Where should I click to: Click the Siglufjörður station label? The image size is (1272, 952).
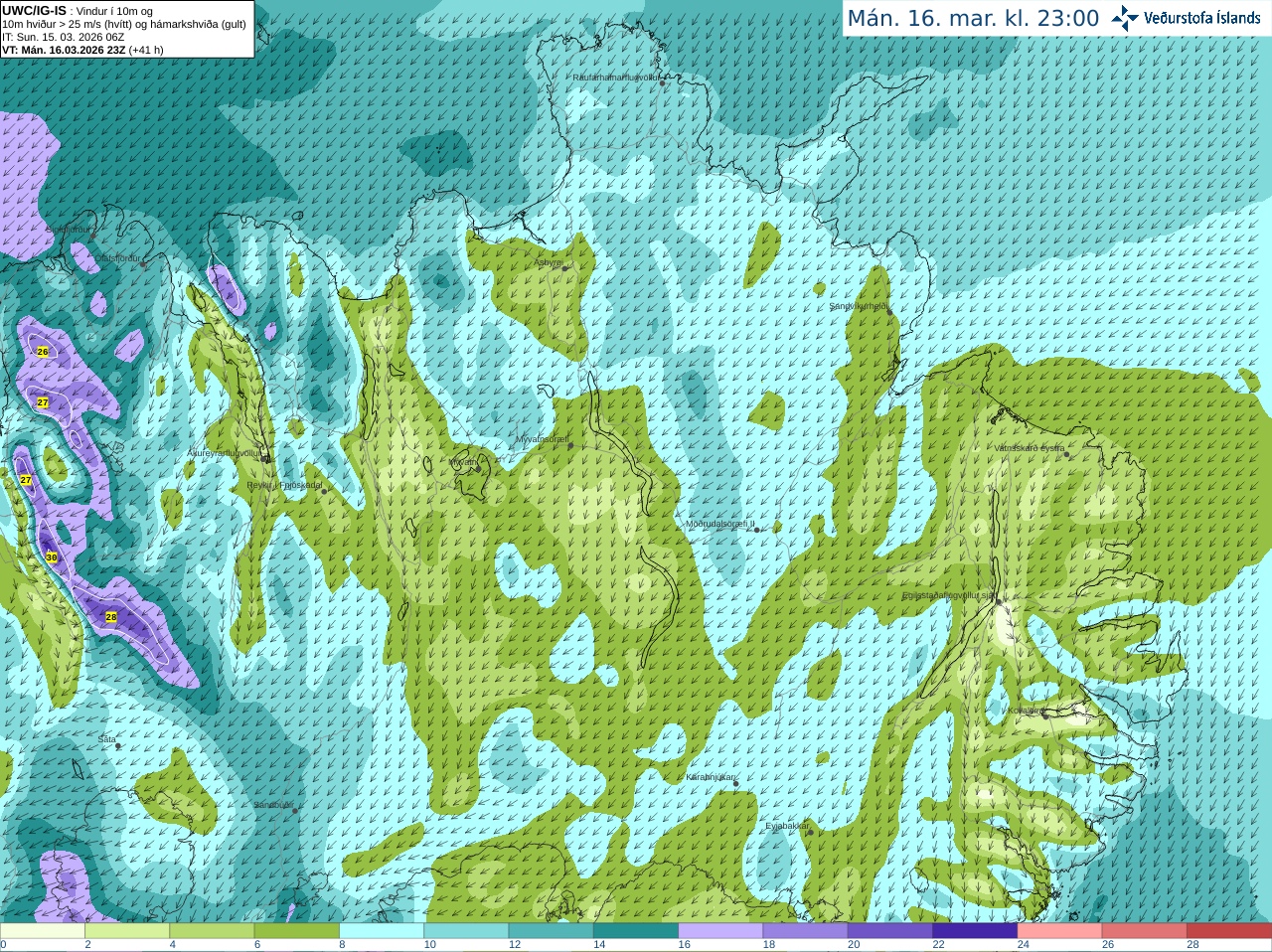tap(70, 230)
